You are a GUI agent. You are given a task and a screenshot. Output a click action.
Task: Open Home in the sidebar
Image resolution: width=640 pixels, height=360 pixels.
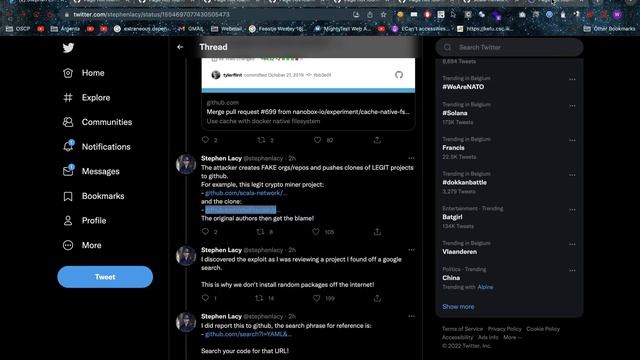[84, 73]
